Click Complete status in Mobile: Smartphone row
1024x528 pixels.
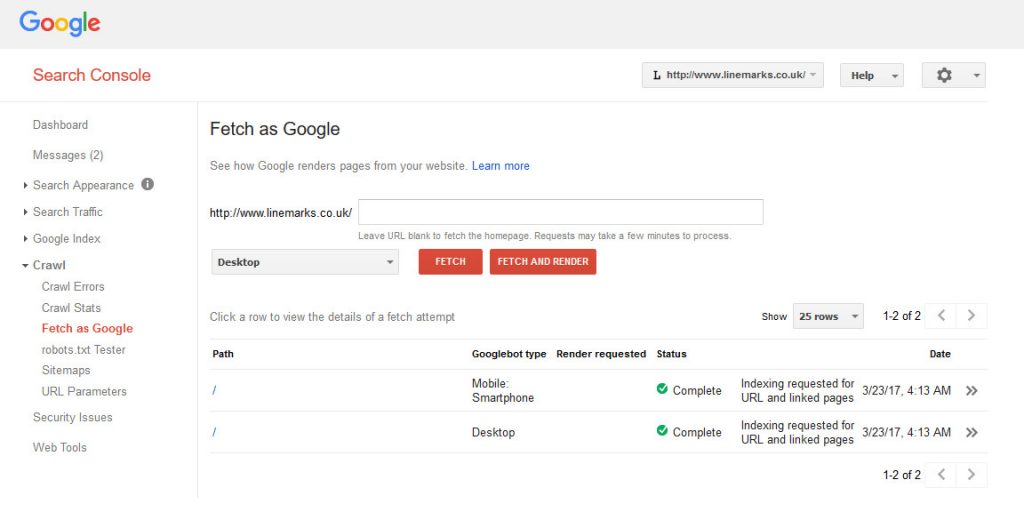(697, 391)
